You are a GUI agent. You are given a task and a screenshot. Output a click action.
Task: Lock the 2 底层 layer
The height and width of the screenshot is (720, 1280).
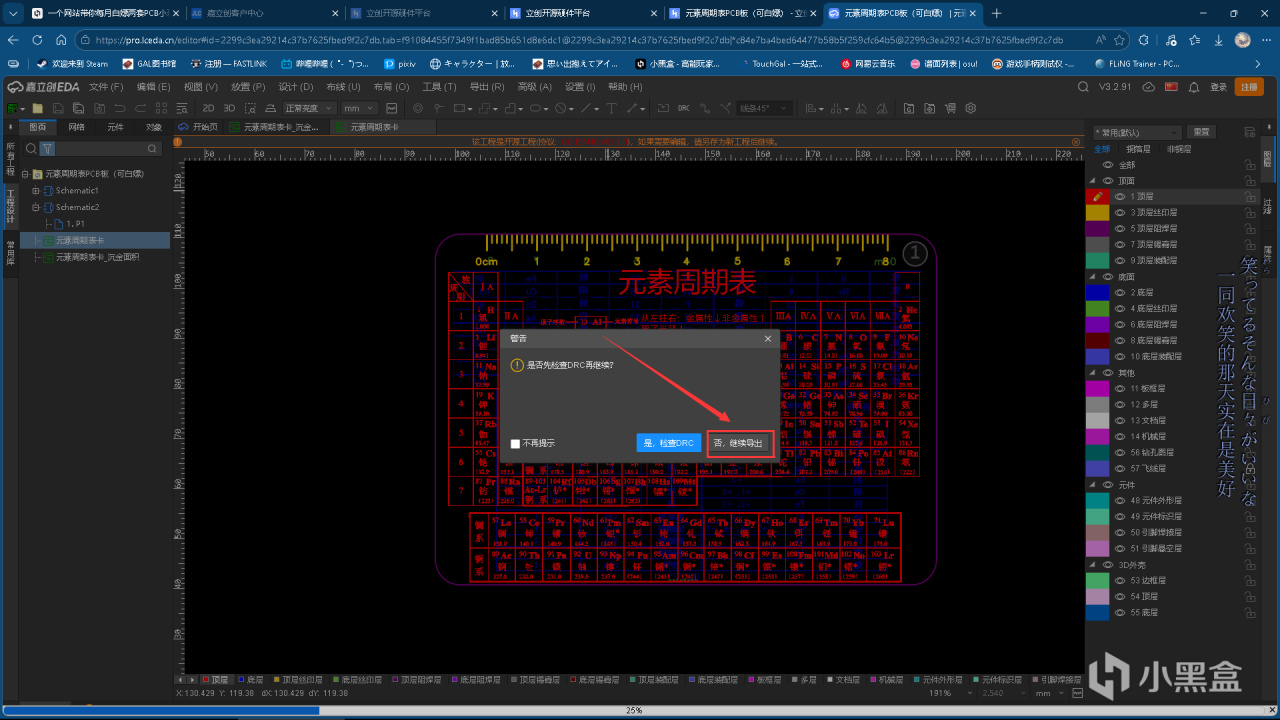pos(1249,292)
